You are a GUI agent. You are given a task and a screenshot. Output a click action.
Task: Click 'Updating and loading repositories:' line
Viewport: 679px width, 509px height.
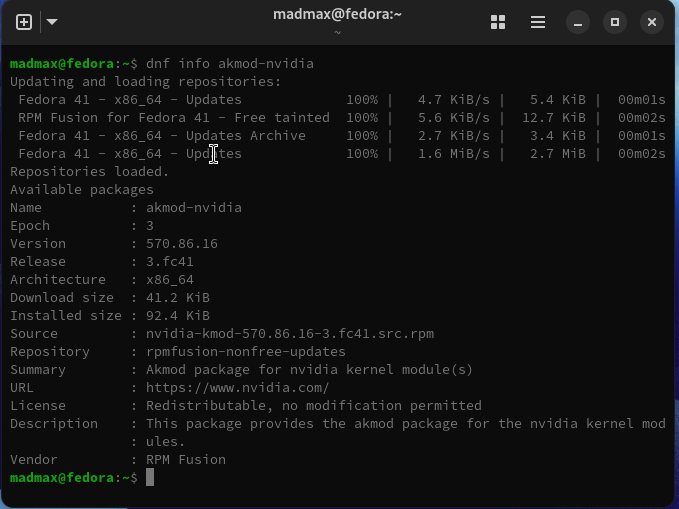click(x=146, y=81)
